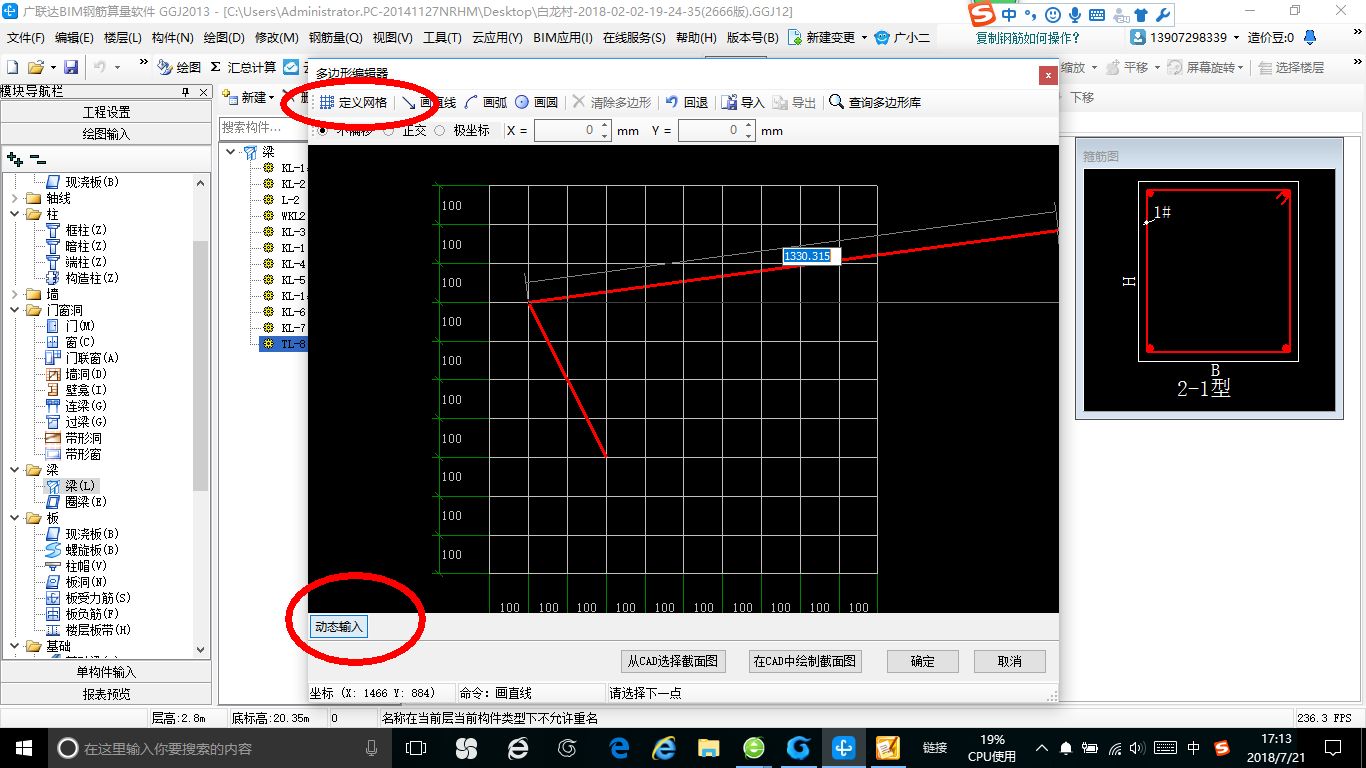The height and width of the screenshot is (768, 1366).
Task: Select 墙洞(D) in the navigation tree
Action: 77,374
